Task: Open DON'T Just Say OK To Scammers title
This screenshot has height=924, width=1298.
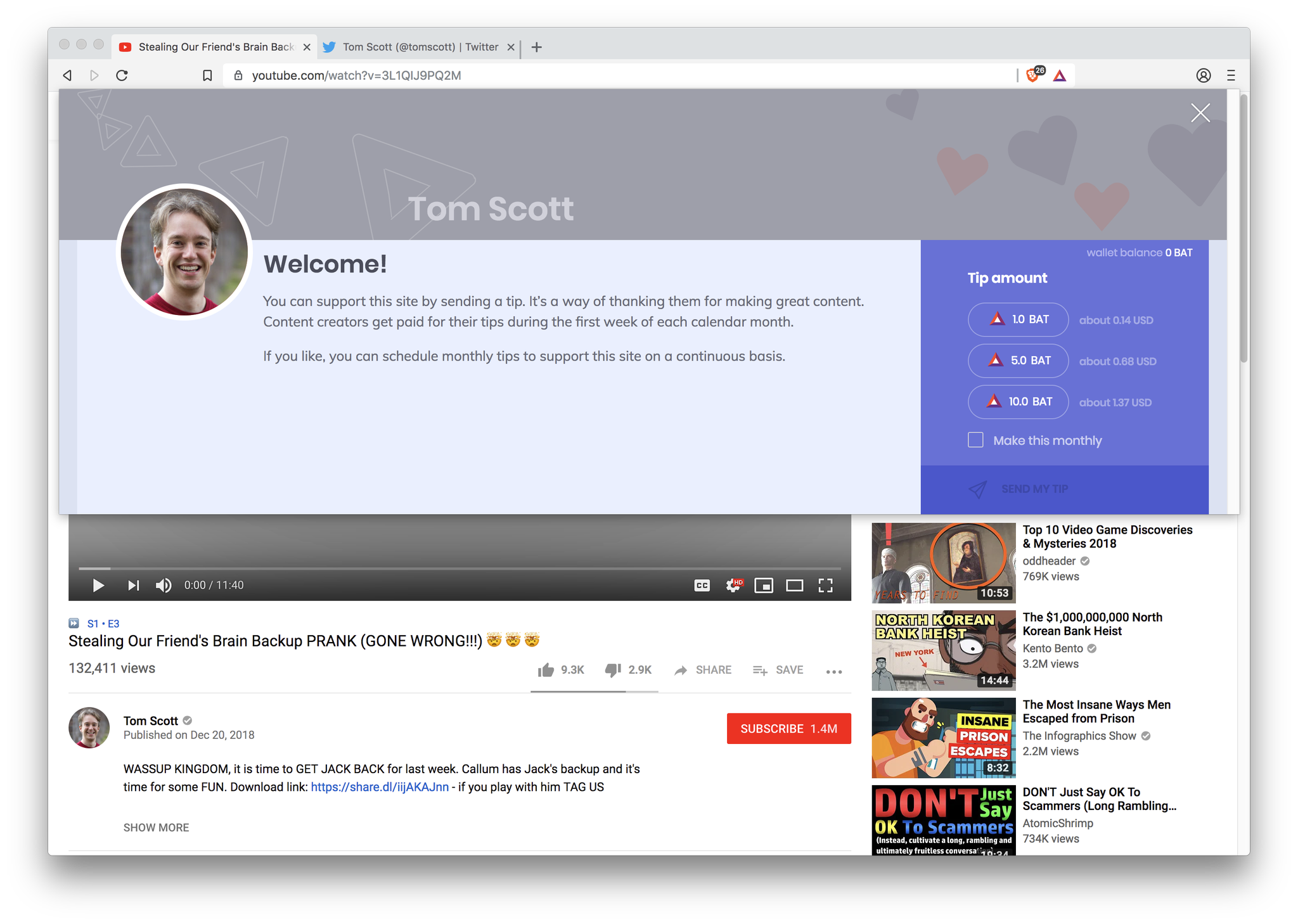Action: tap(1099, 799)
